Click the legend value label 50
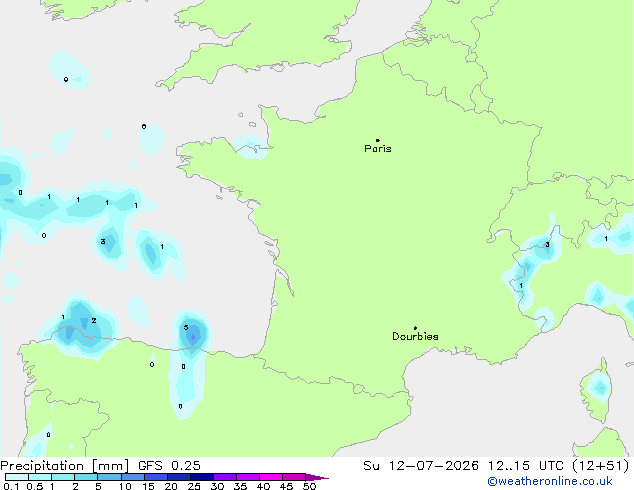Image resolution: width=634 pixels, height=490 pixels. (309, 486)
